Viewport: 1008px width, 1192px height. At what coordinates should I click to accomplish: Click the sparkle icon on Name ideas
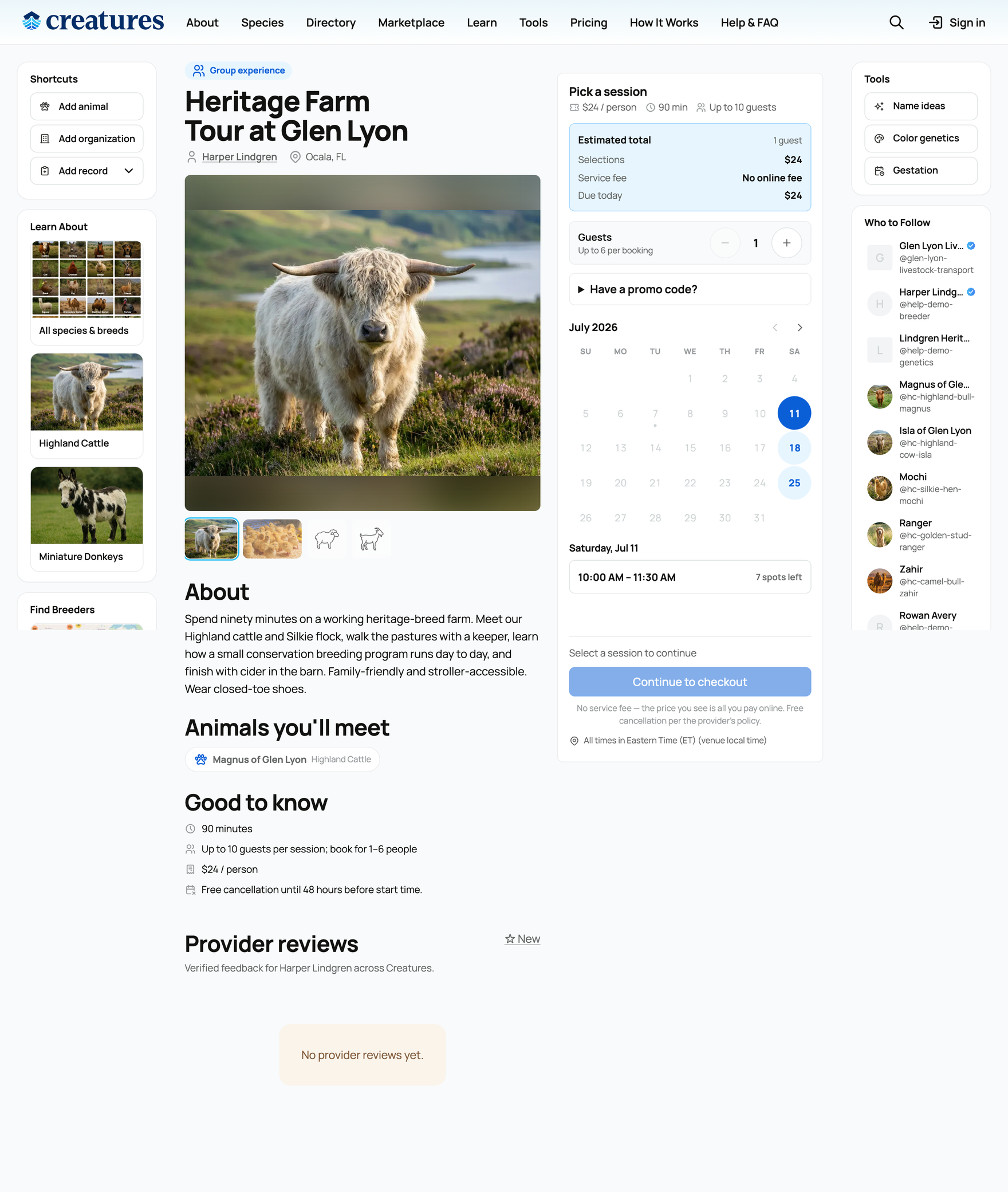coord(879,106)
